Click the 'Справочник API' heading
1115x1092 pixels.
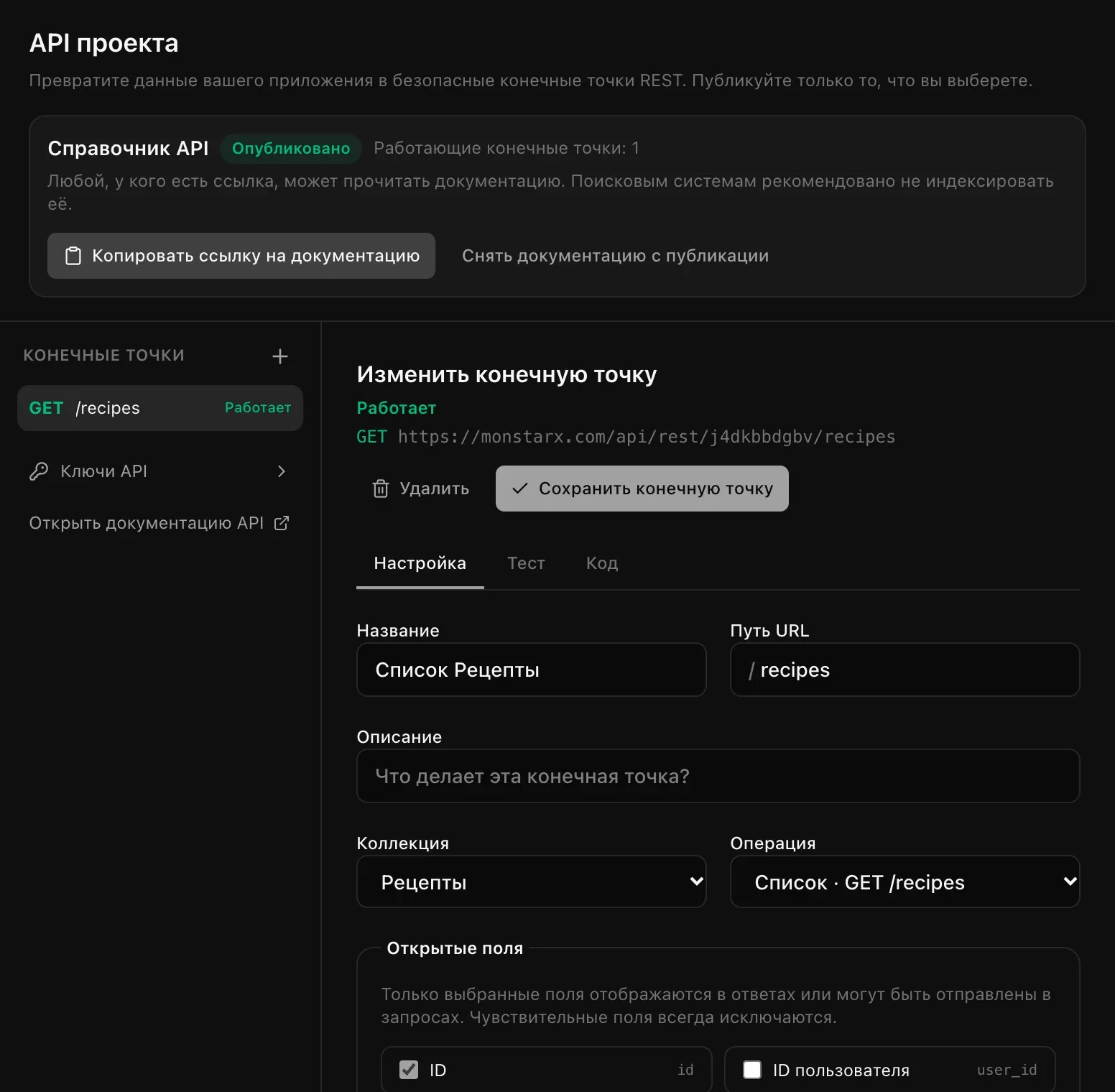coord(128,149)
